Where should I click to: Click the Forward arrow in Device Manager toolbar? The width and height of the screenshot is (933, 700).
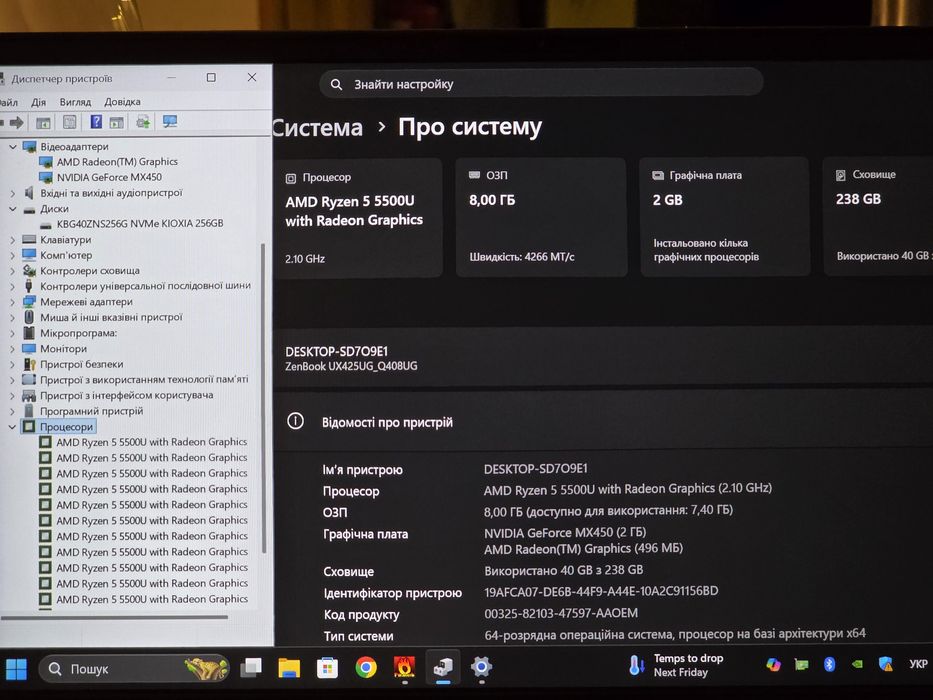(x=17, y=123)
